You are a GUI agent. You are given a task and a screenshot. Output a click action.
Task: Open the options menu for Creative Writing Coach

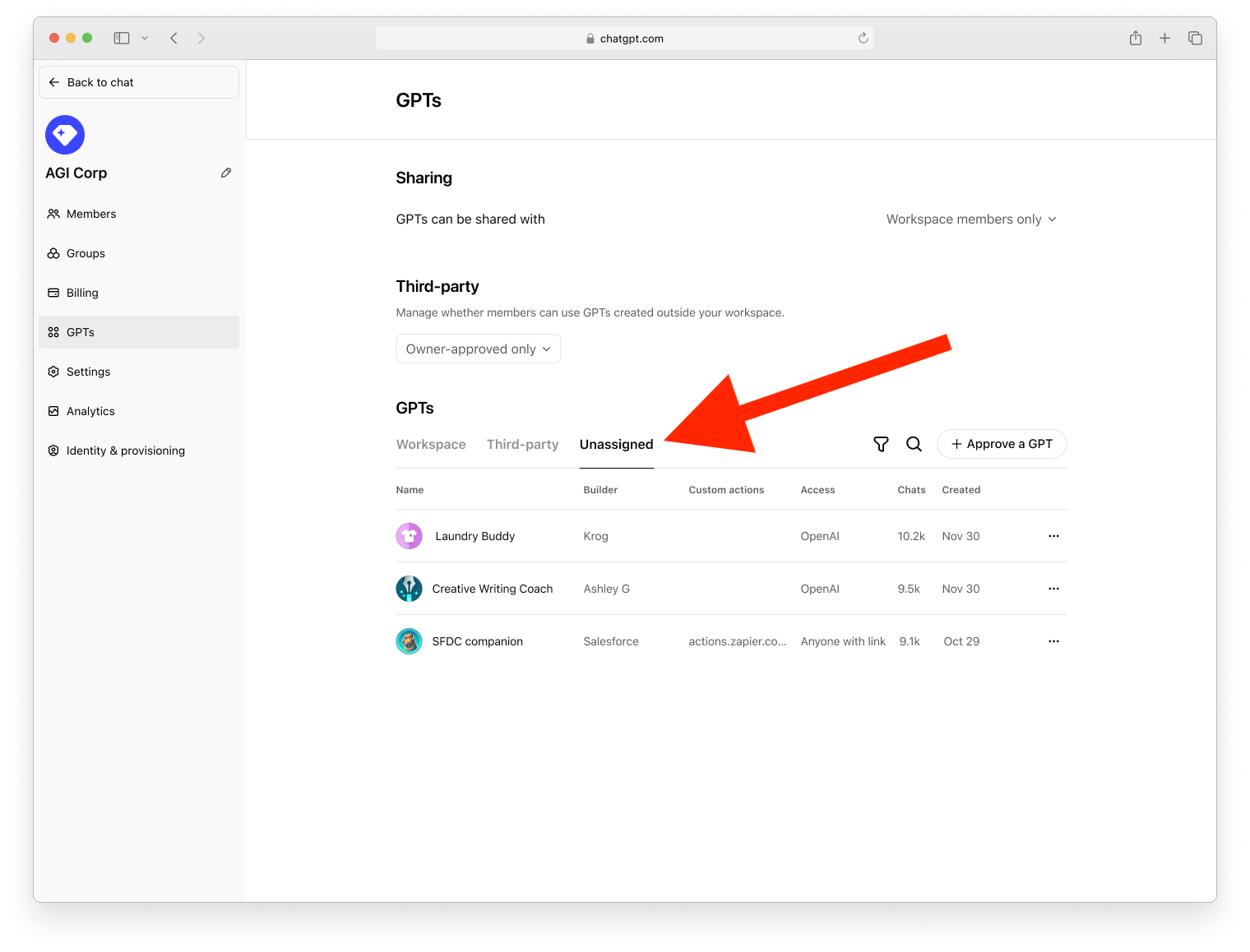(1053, 589)
